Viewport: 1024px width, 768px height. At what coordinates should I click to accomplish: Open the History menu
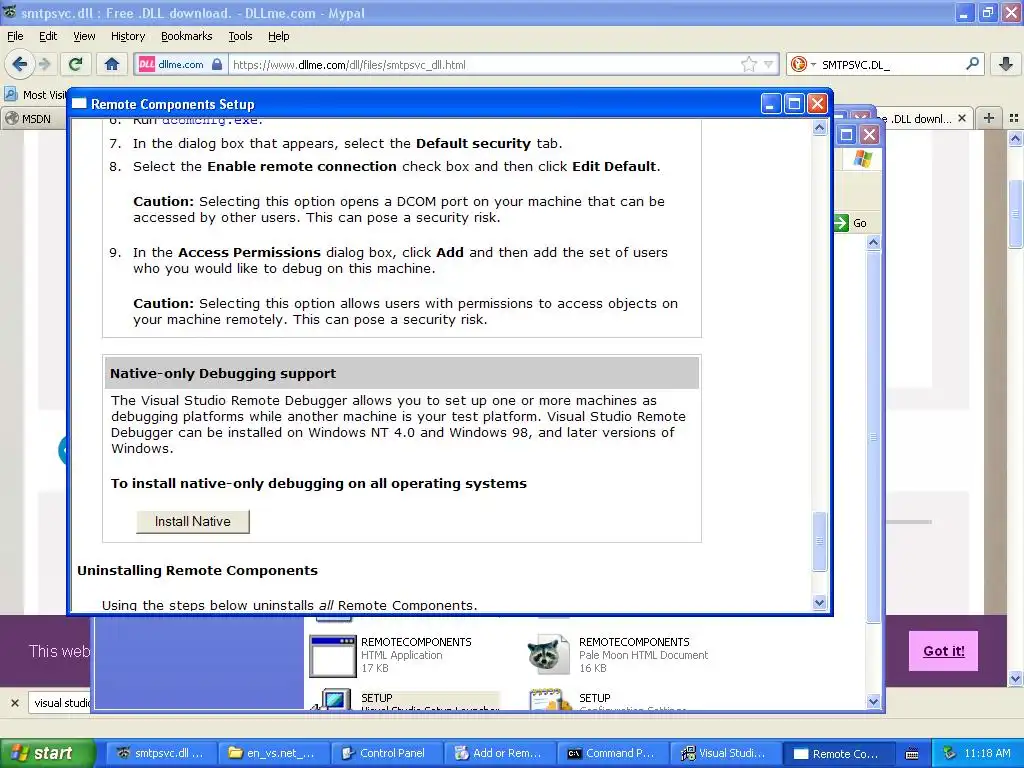[x=127, y=36]
